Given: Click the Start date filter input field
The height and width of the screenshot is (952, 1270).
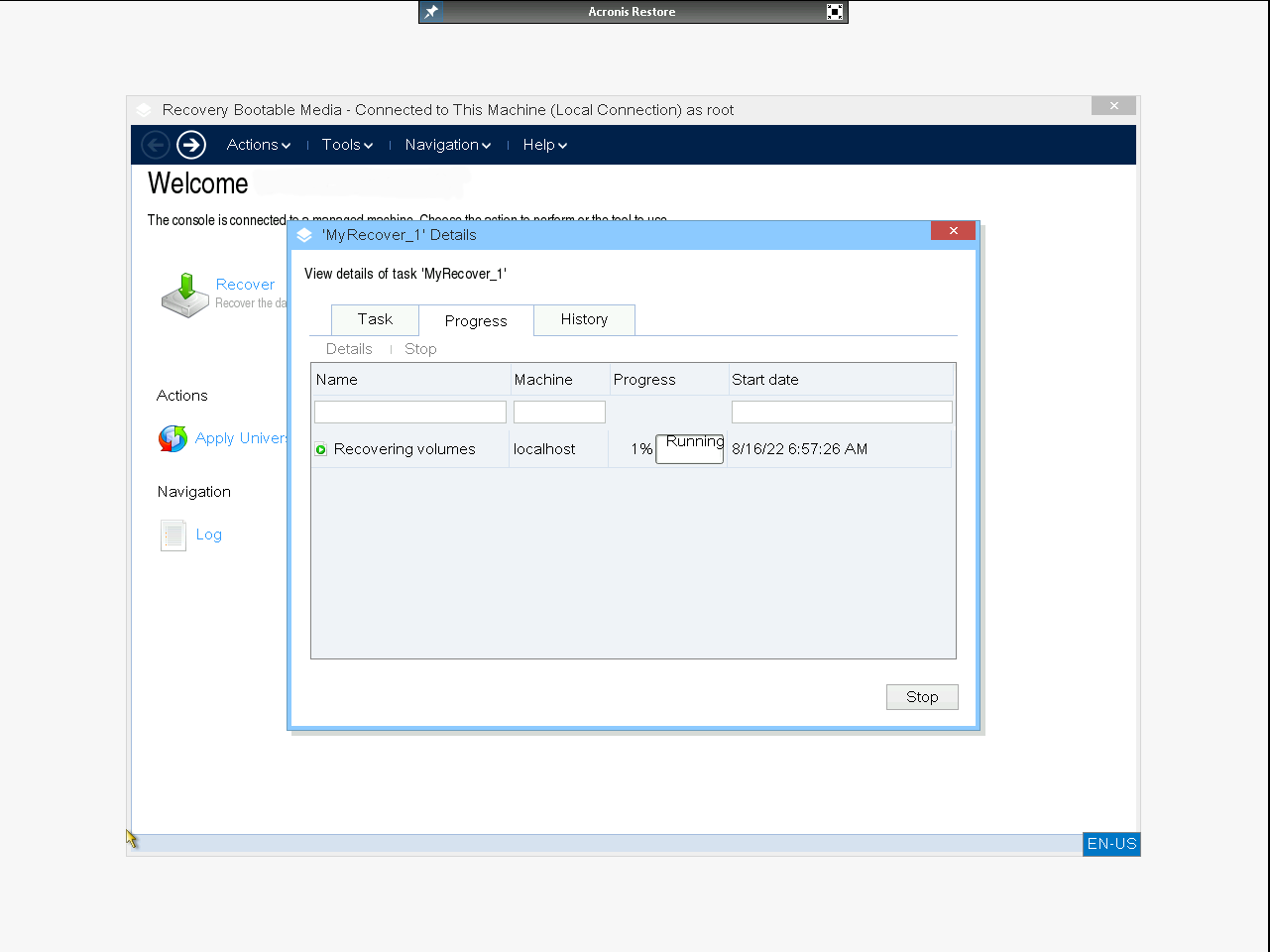Looking at the screenshot, I should [x=842, y=412].
